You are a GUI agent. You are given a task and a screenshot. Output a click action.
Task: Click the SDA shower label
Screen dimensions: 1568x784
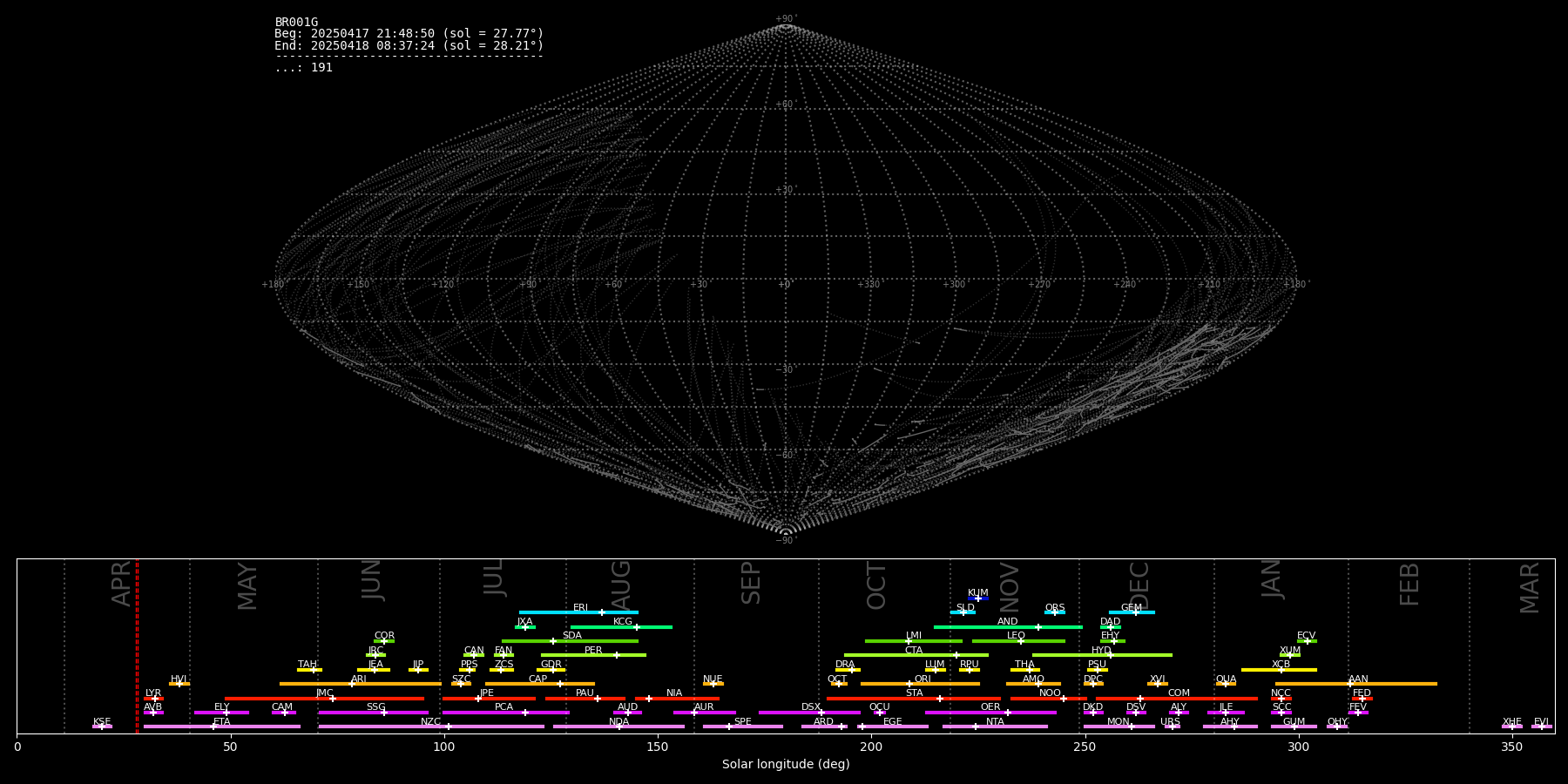[x=572, y=636]
